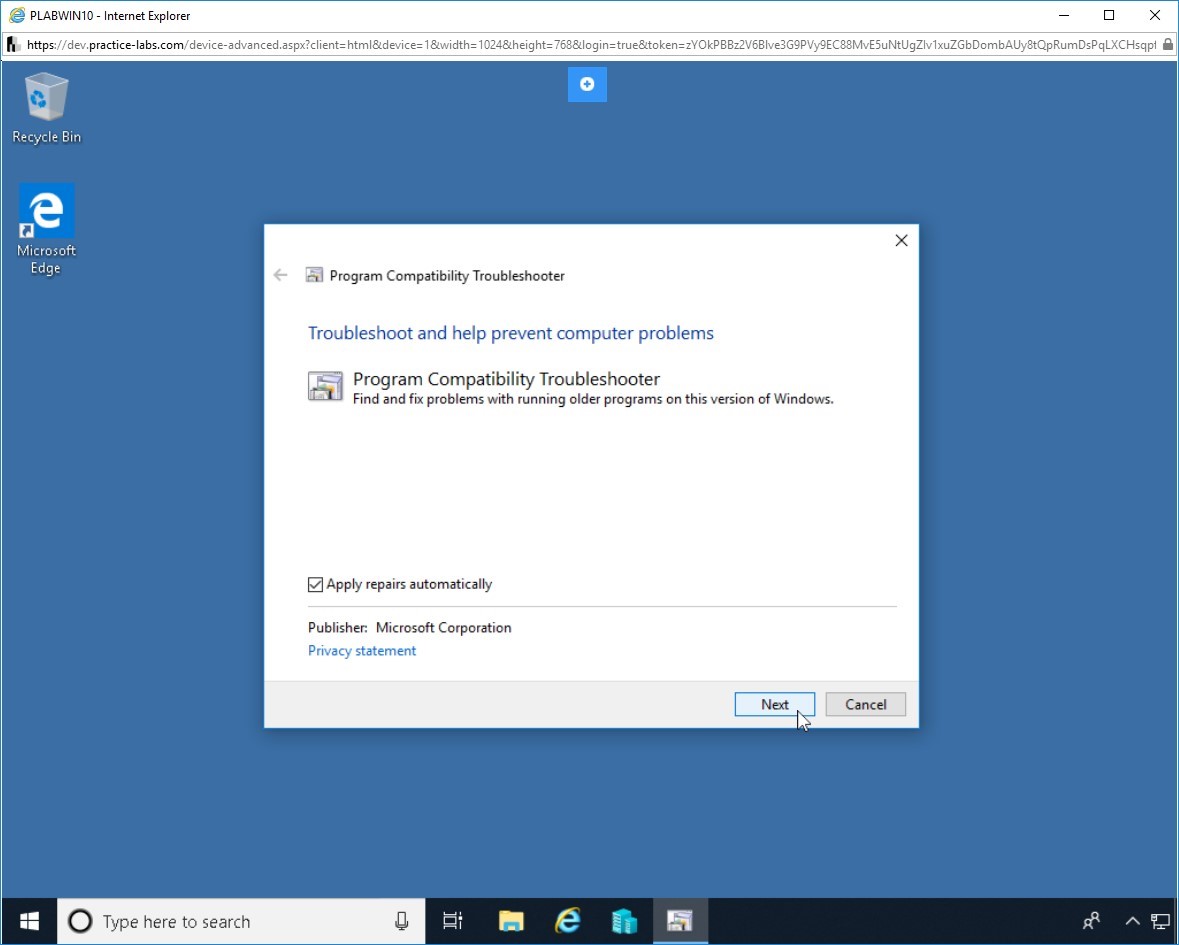Open the Privacy statement link
1179x945 pixels.
coord(362,650)
